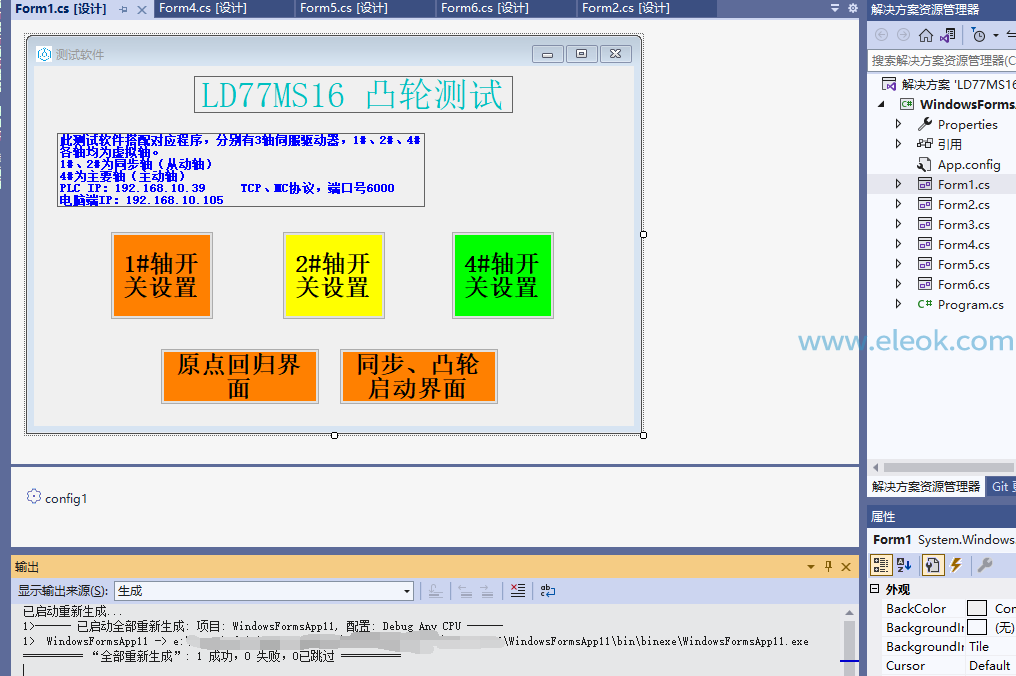Image resolution: width=1016 pixels, height=676 pixels.
Task: Select the config1 component in the tray
Action: tap(57, 498)
